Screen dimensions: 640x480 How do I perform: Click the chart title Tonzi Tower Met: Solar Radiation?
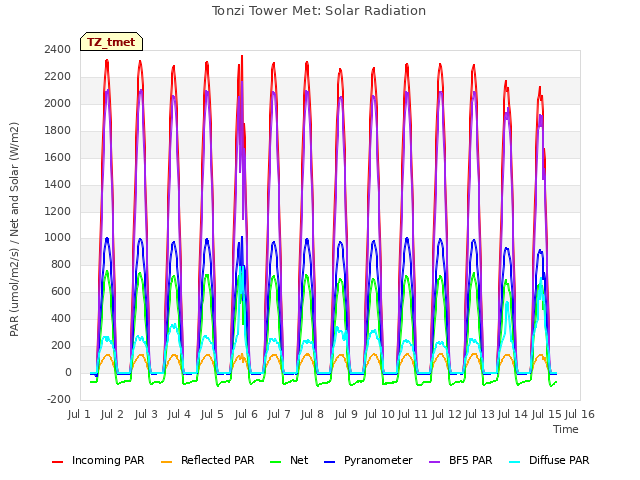click(x=319, y=11)
